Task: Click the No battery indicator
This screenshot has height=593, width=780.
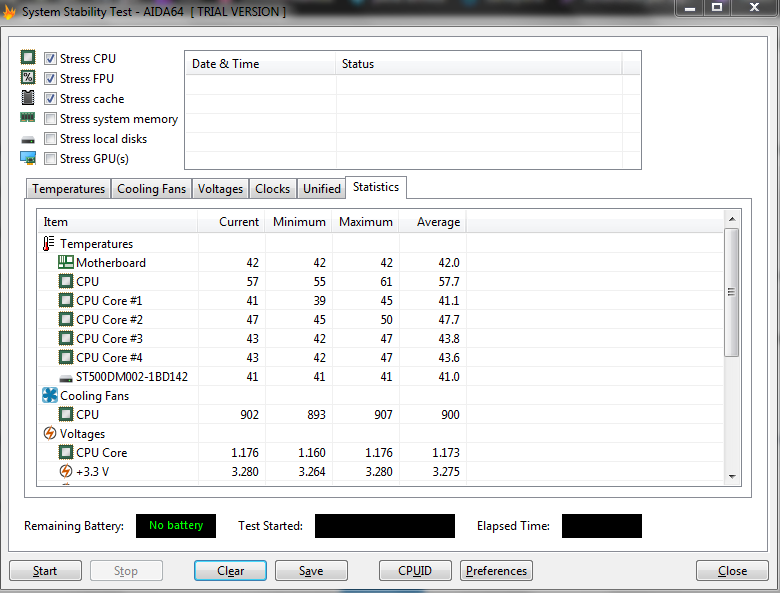Action: [x=176, y=526]
